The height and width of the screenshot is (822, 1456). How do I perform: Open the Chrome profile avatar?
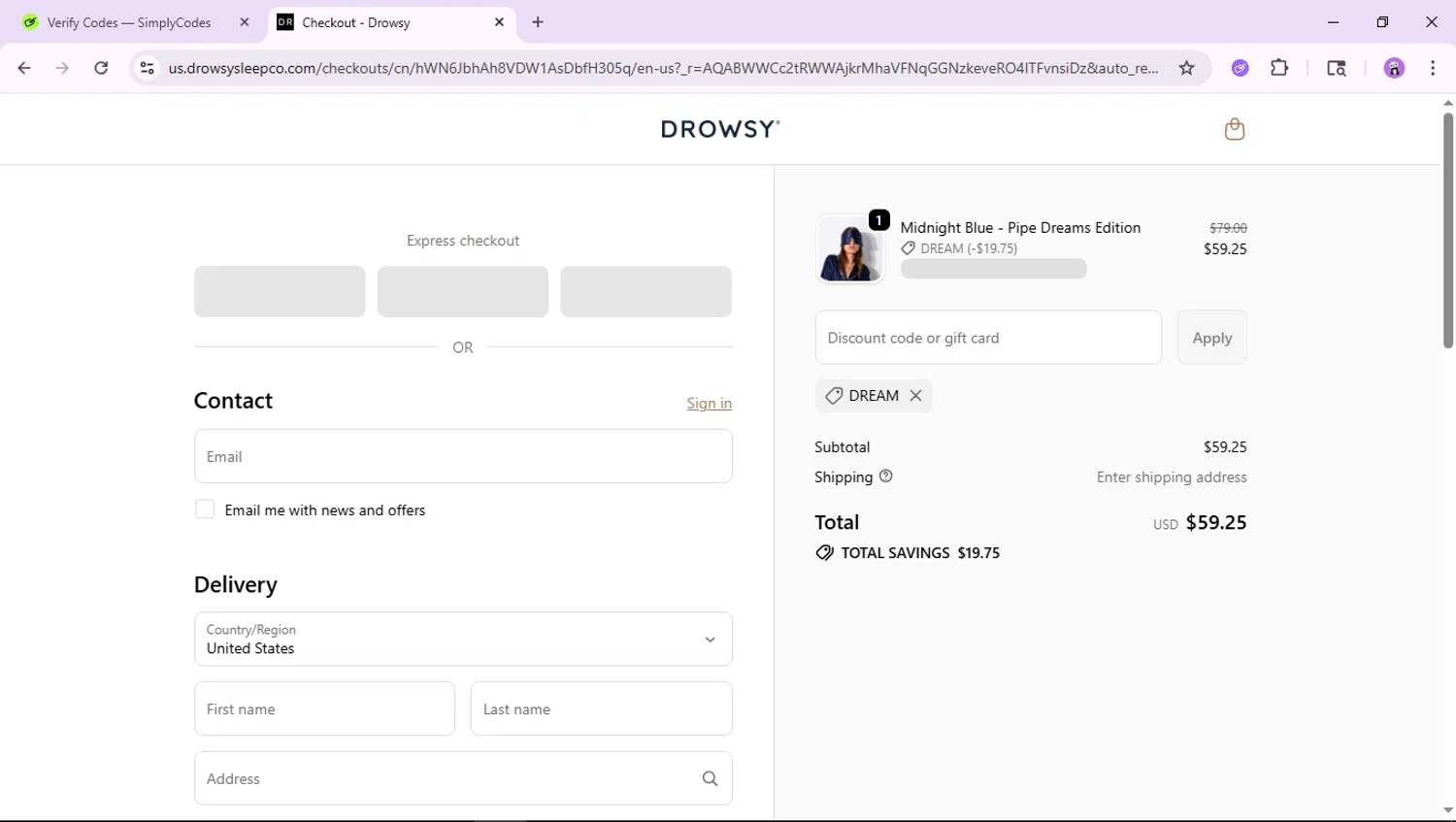click(x=1394, y=68)
